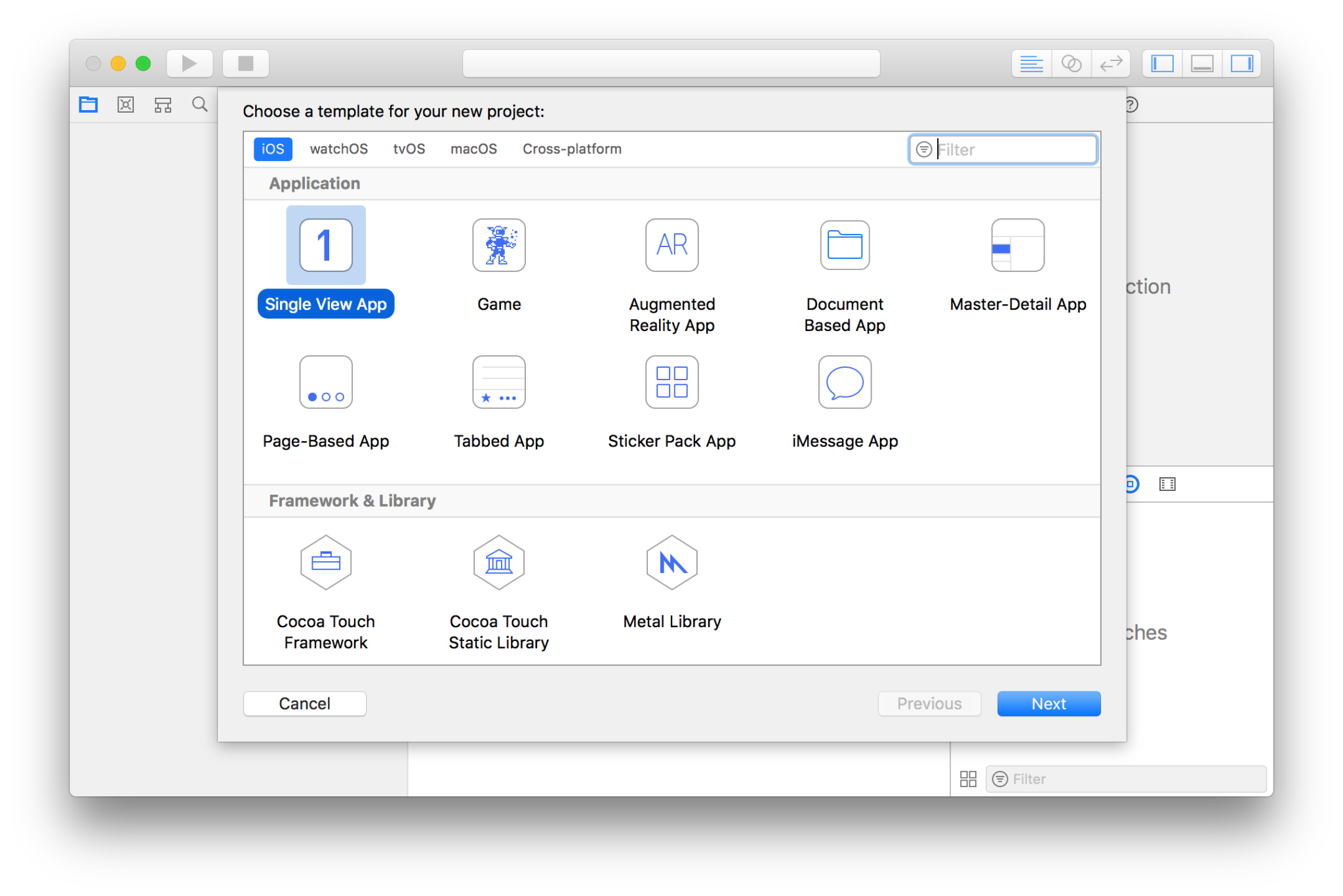Show the bottom Debug area panel
This screenshot has width=1343, height=896.
pyautogui.click(x=1201, y=63)
